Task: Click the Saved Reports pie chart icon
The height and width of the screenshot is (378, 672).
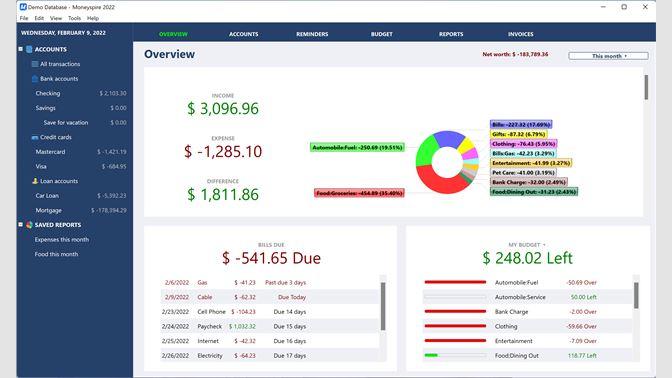Action: (x=29, y=225)
